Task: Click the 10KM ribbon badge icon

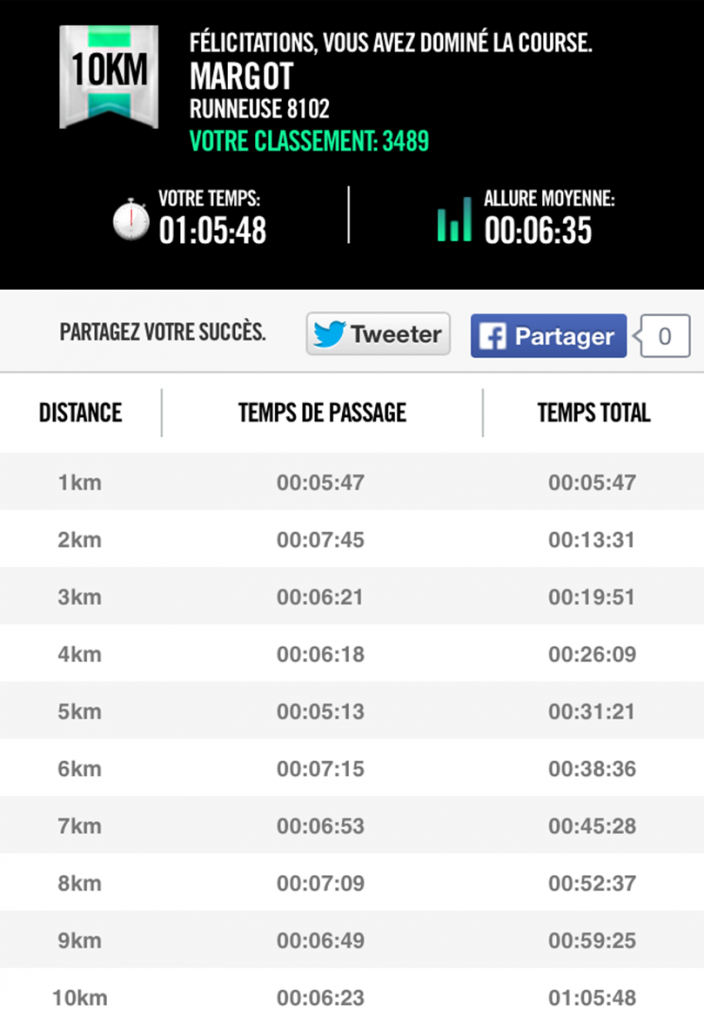Action: tap(108, 76)
